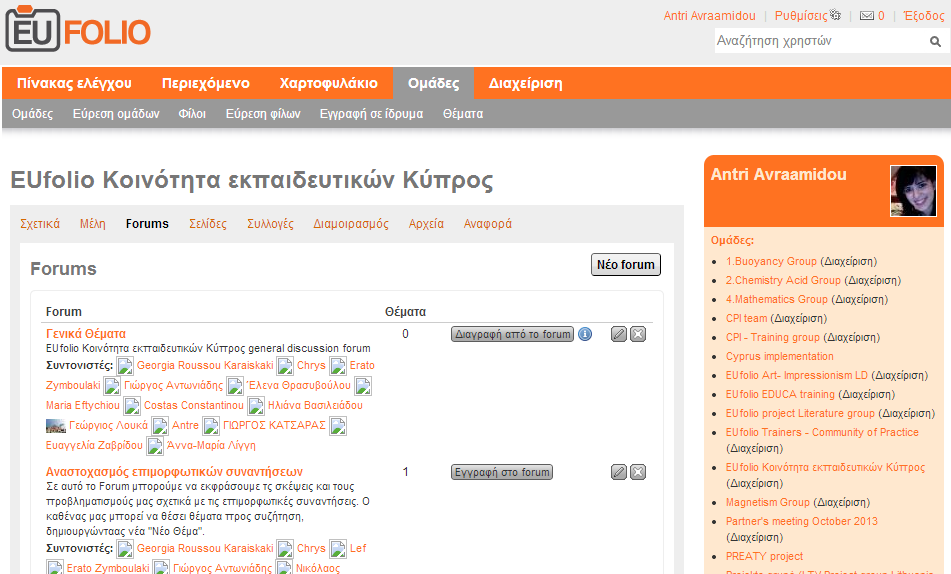Screen dimensions: 951x574
Task: Open Partner's meeting October 2013 link
Action: pyautogui.click(x=802, y=521)
